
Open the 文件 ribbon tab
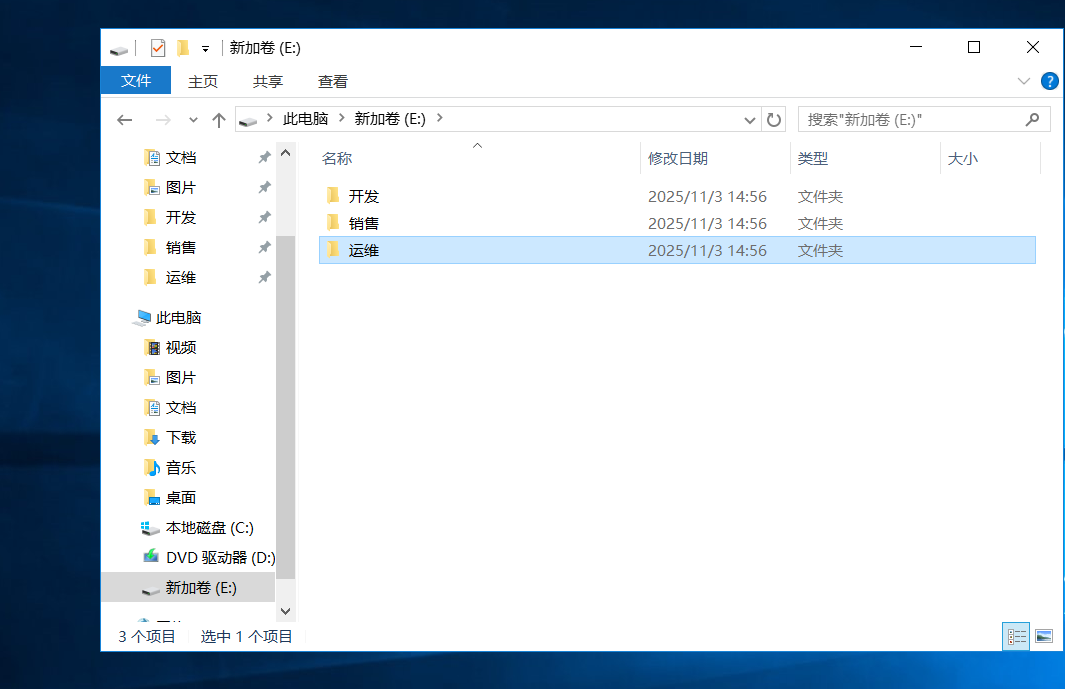pos(136,81)
